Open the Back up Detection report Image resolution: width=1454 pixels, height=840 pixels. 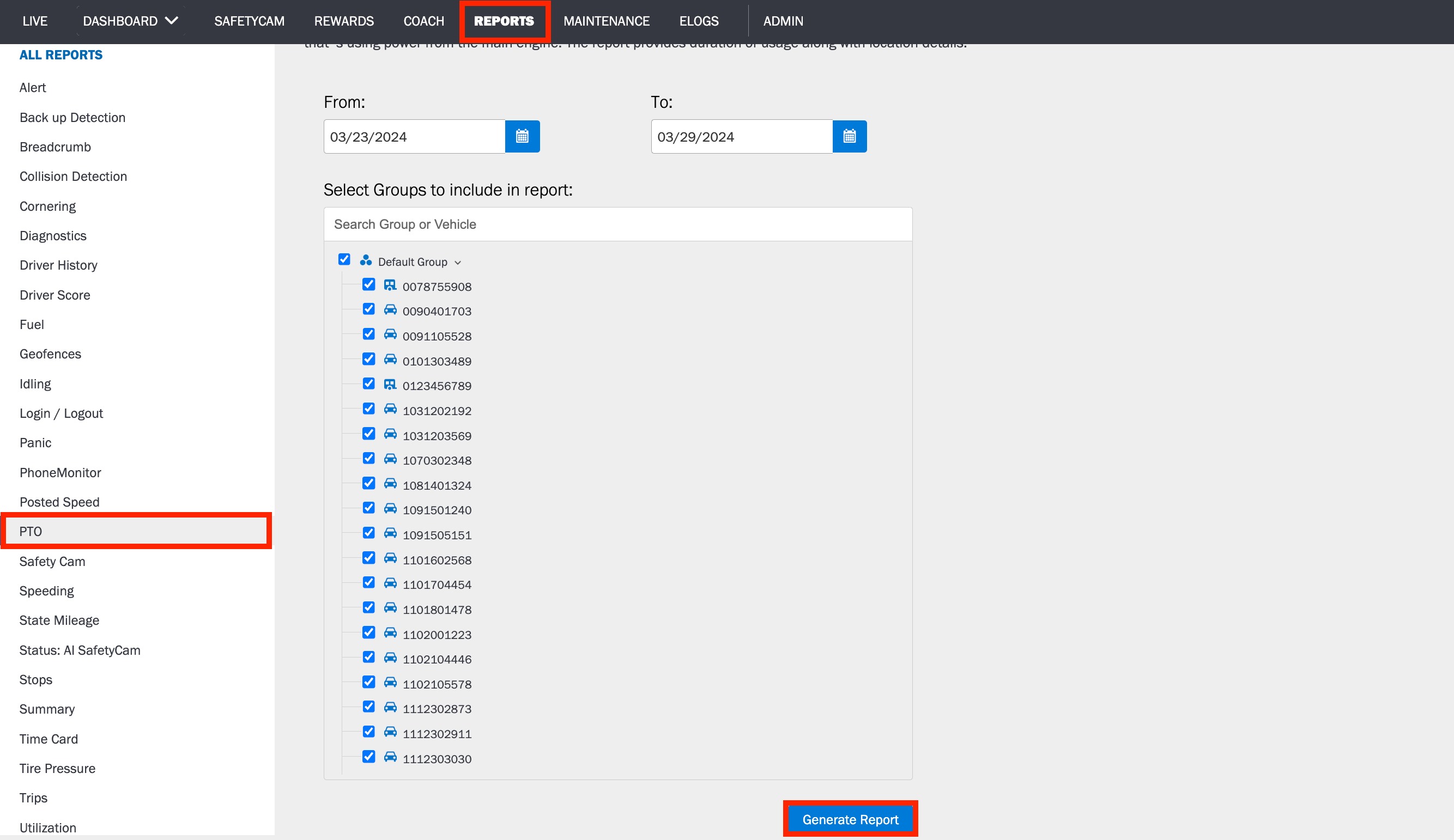point(72,118)
